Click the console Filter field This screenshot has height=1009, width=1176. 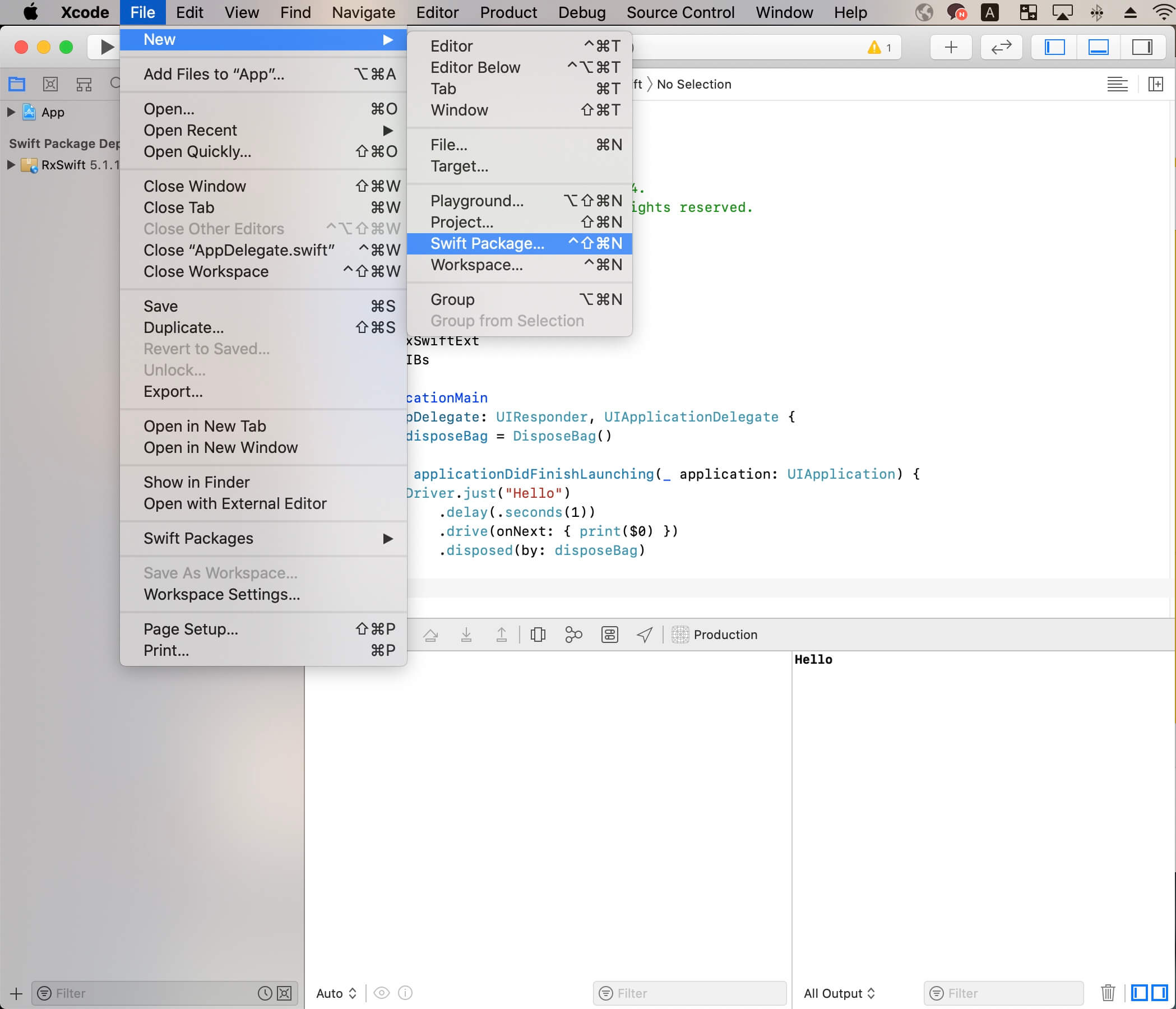(x=1003, y=993)
